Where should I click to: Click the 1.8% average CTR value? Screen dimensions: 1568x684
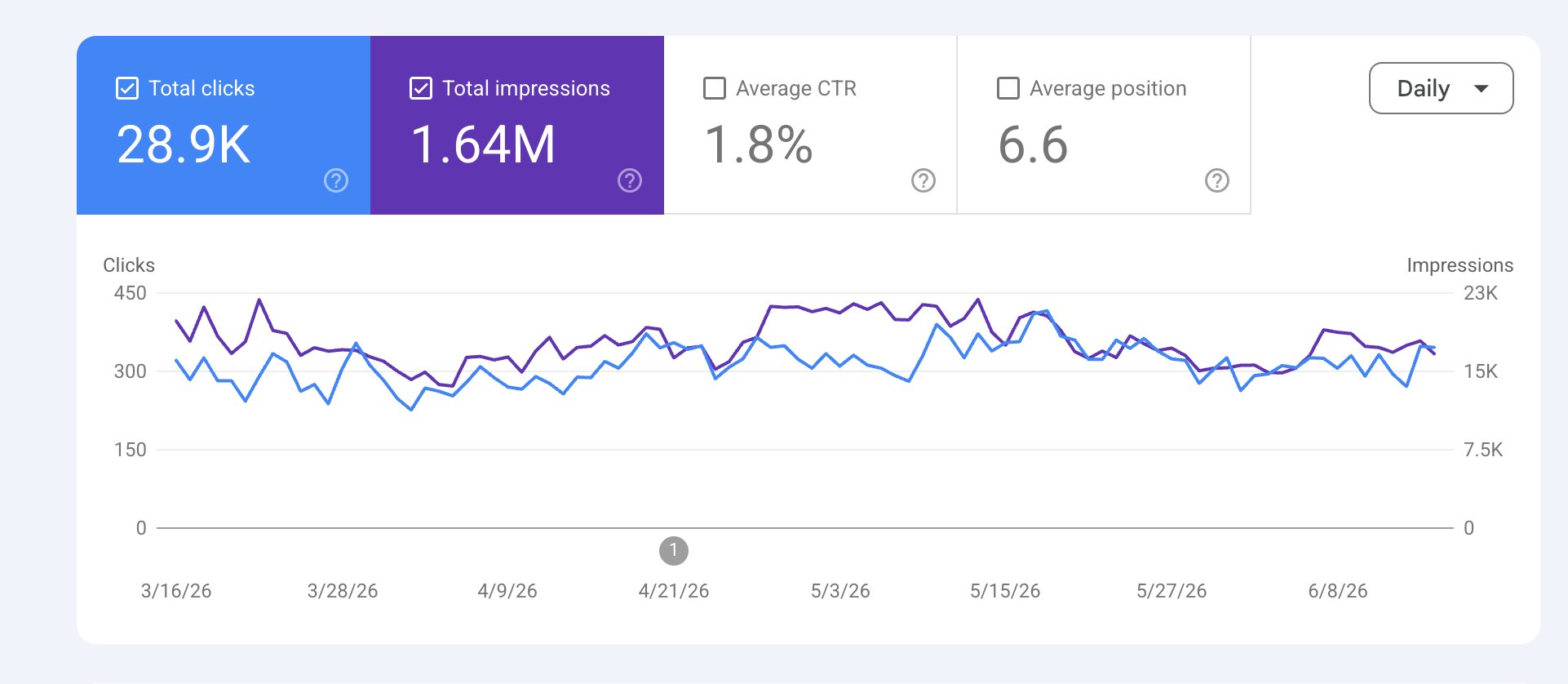(759, 144)
